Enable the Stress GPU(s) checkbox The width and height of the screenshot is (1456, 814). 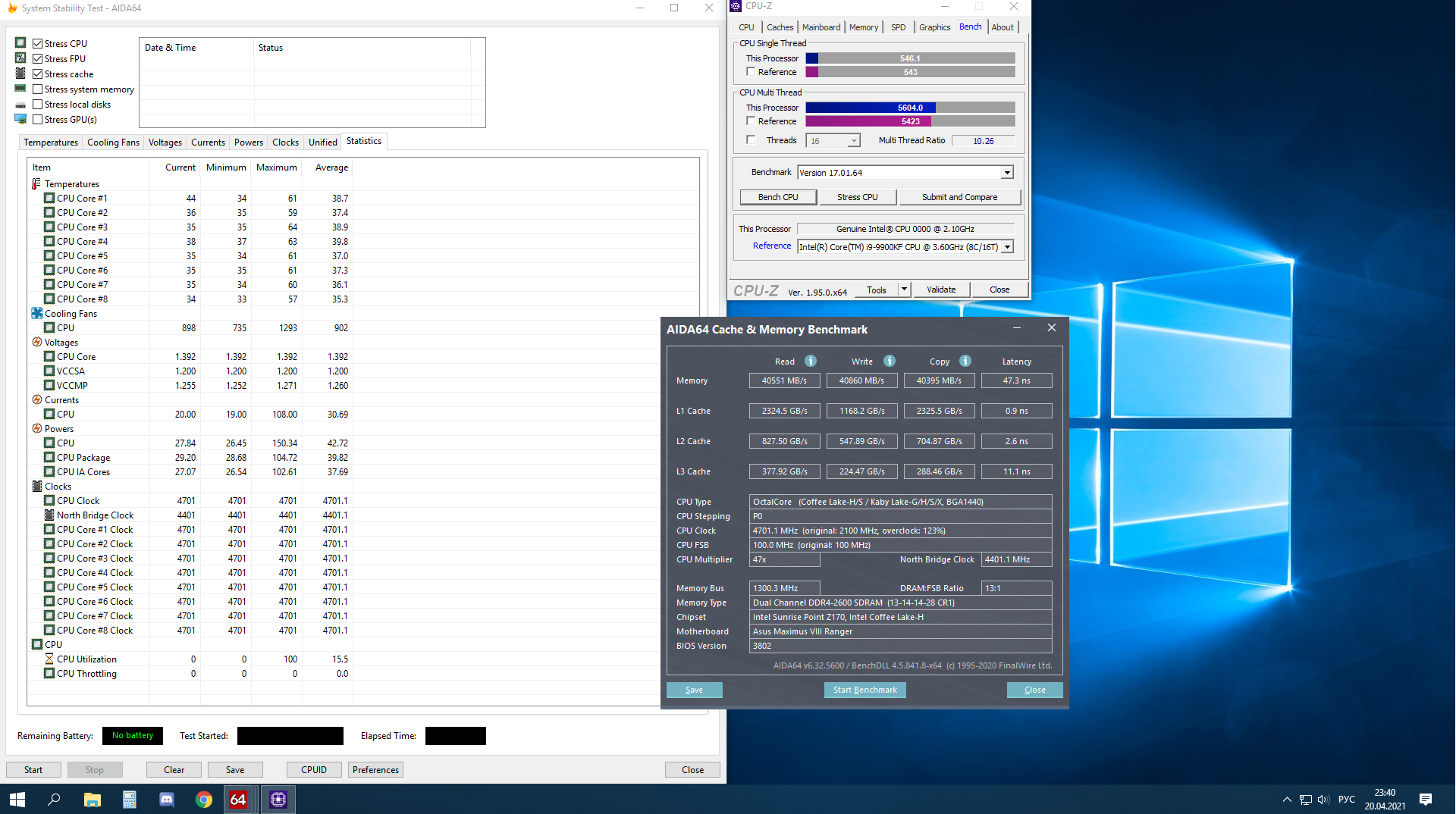(37, 119)
